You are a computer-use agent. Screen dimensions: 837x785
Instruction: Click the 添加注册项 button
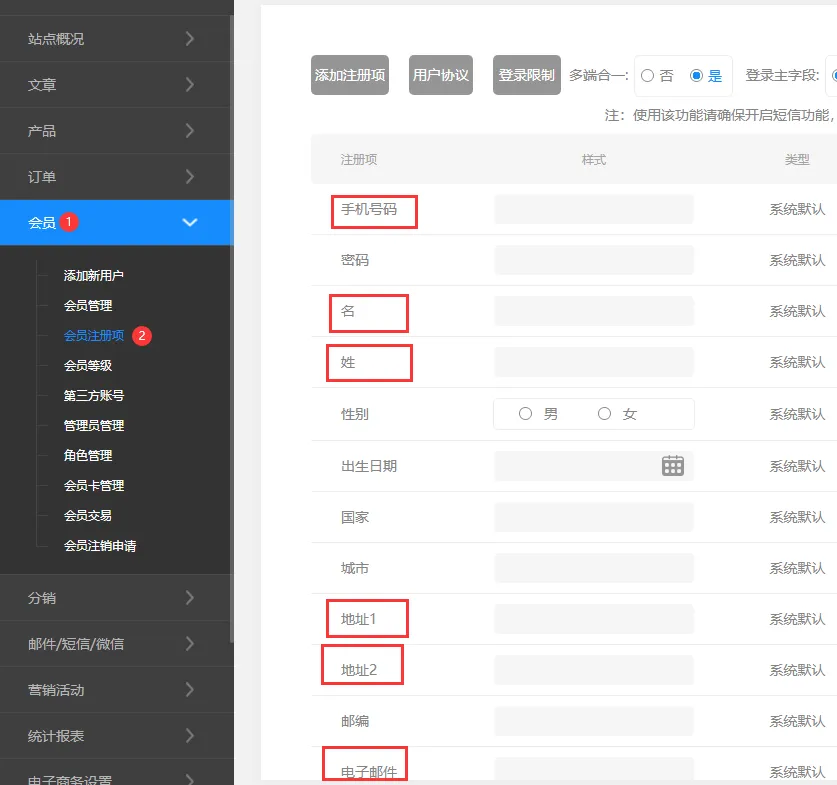click(x=350, y=75)
